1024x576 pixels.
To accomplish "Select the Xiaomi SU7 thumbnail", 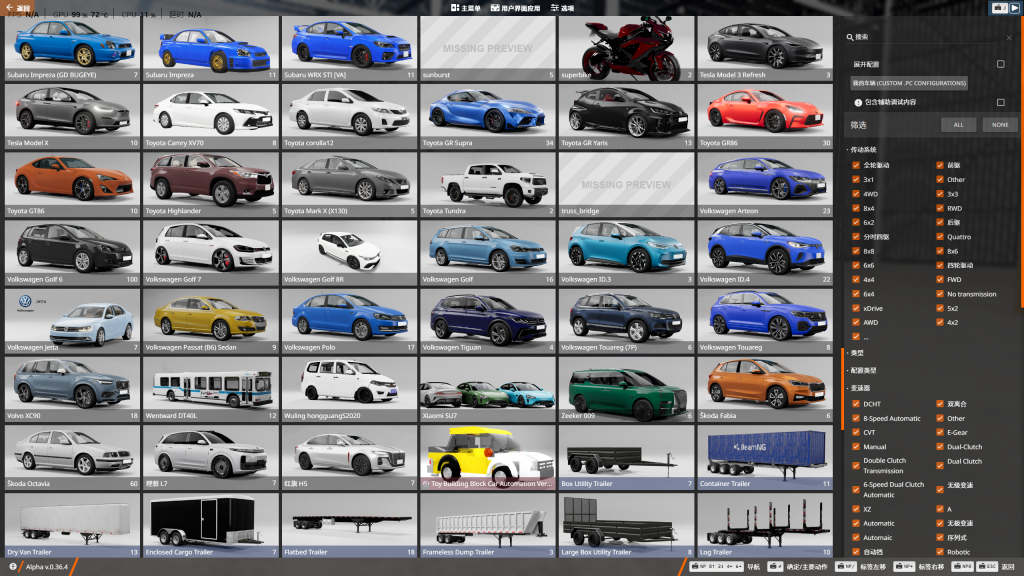I will (x=488, y=389).
